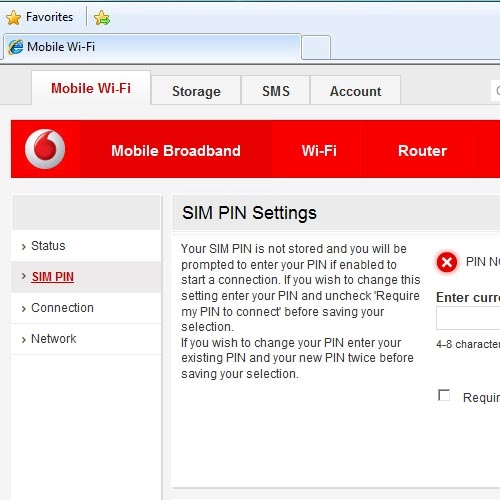Click the chevron arrow beside Status
Image resolution: width=500 pixels, height=500 pixels.
[x=23, y=247]
